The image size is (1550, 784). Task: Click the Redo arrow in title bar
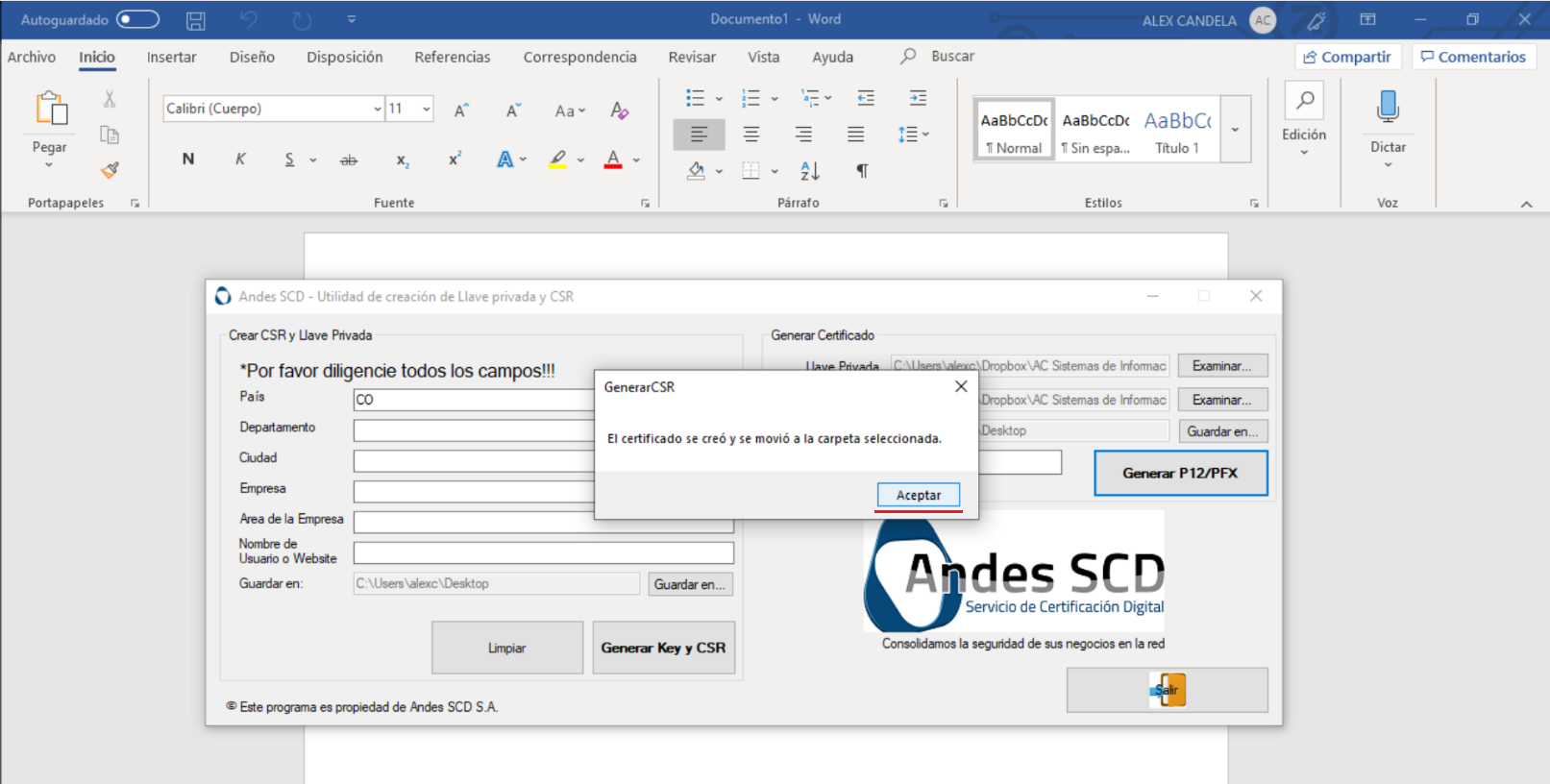click(x=302, y=20)
